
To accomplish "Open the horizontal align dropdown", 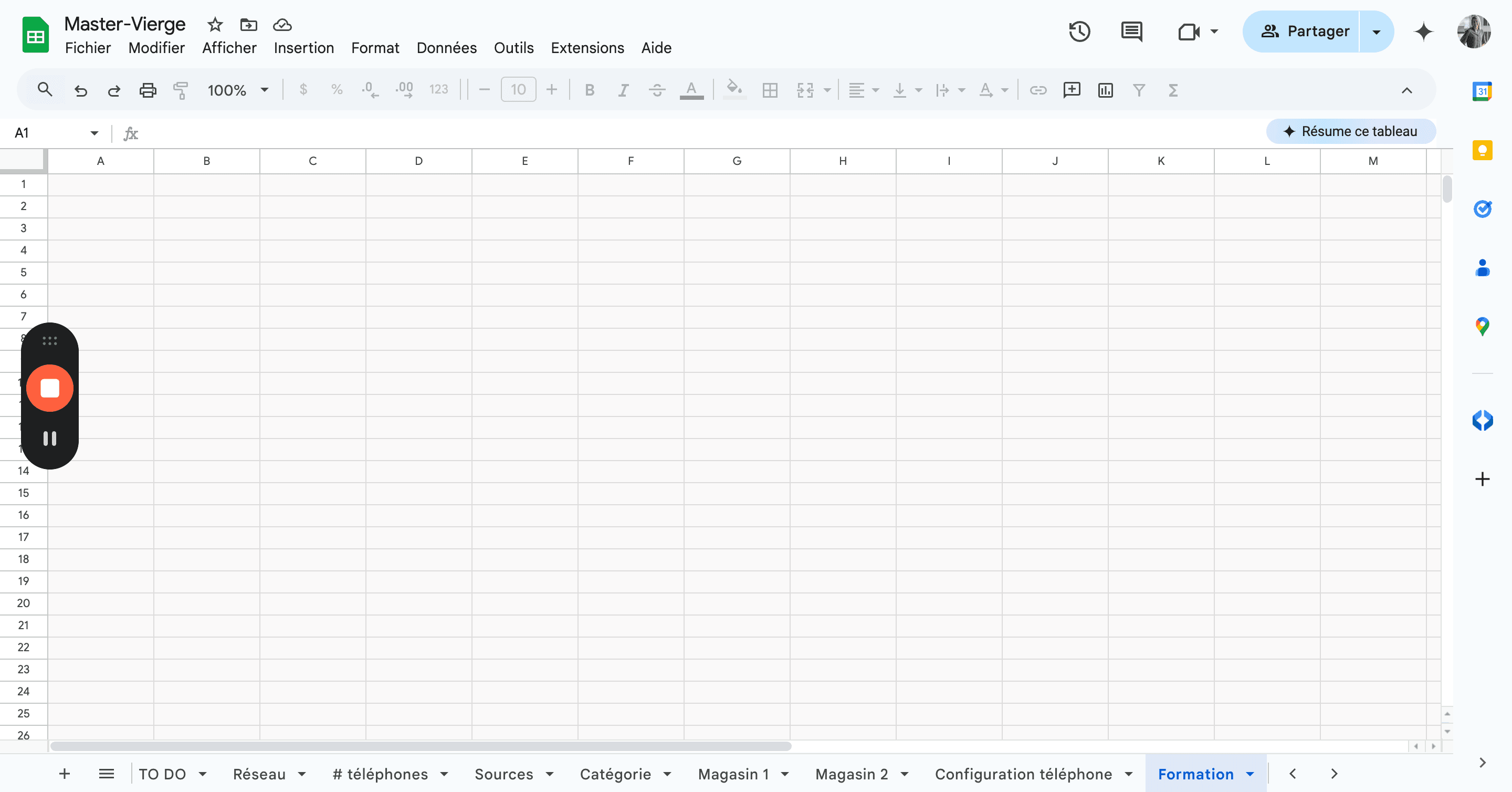I will coord(864,90).
